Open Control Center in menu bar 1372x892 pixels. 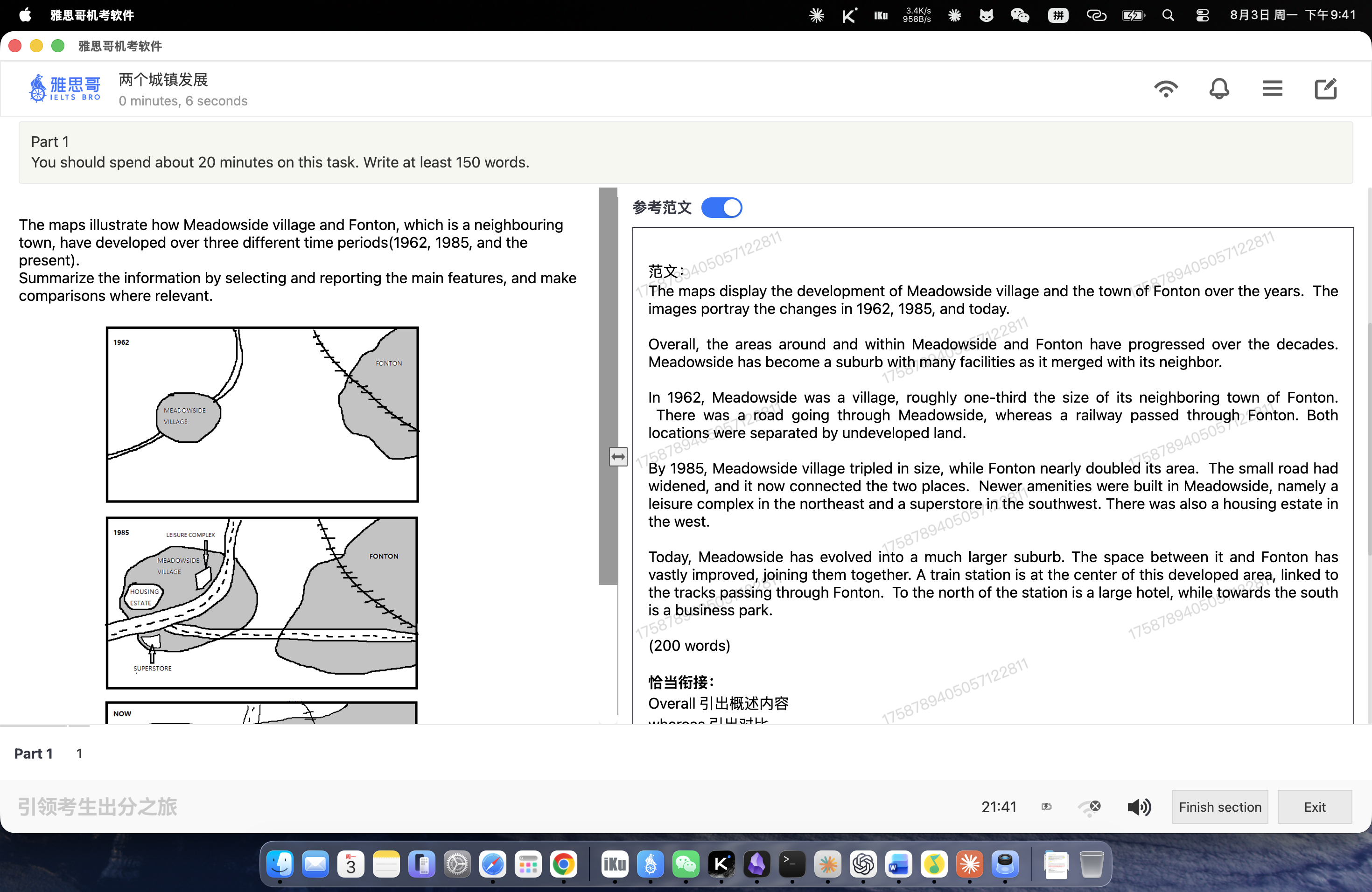point(1202,15)
